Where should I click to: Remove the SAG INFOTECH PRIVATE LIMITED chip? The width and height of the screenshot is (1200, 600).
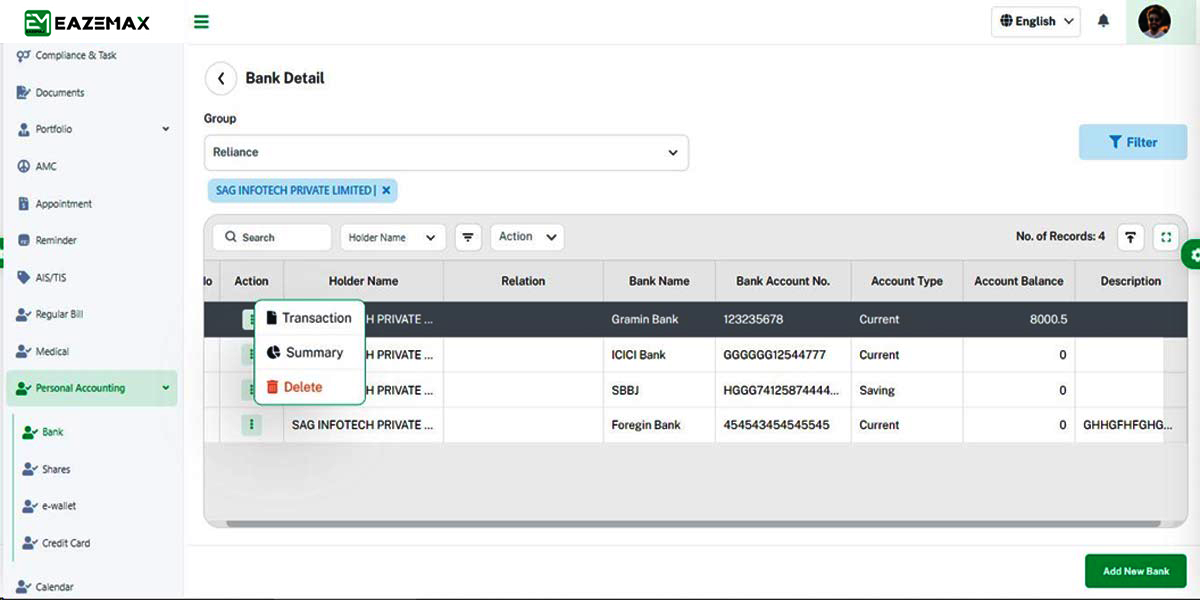386,190
